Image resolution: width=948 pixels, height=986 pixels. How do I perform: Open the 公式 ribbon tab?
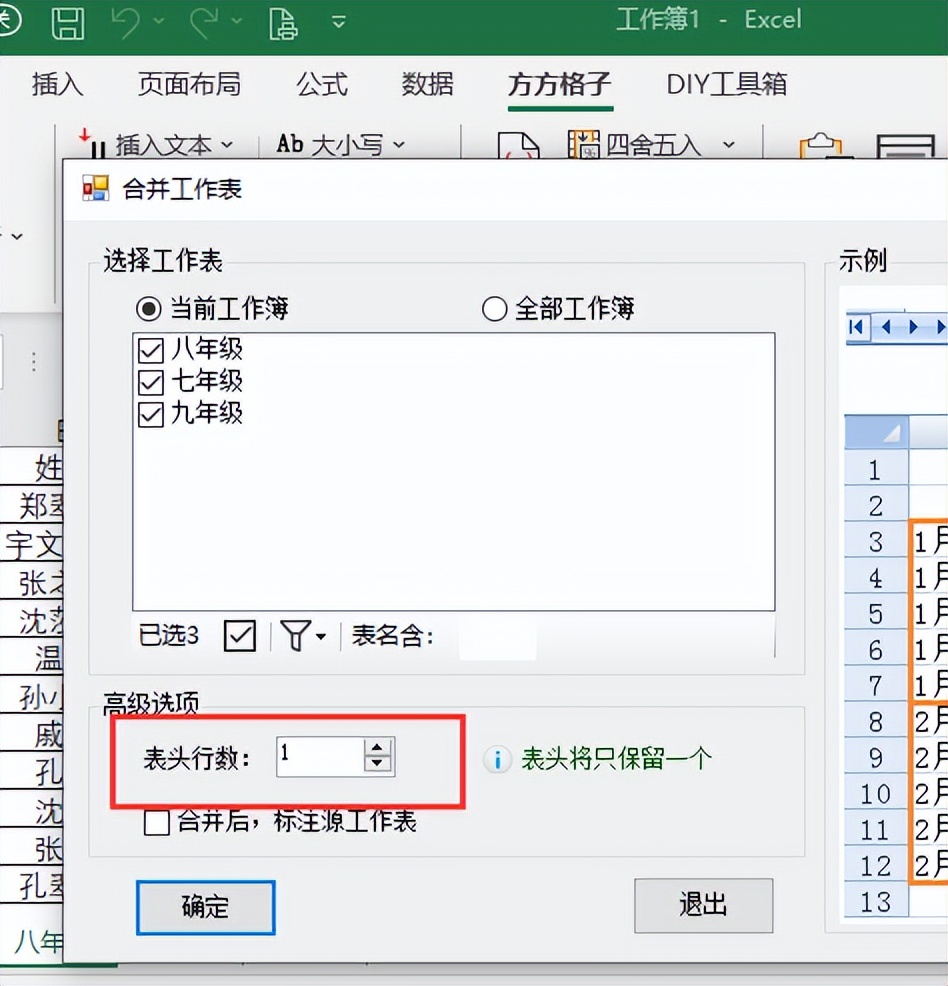[x=322, y=84]
